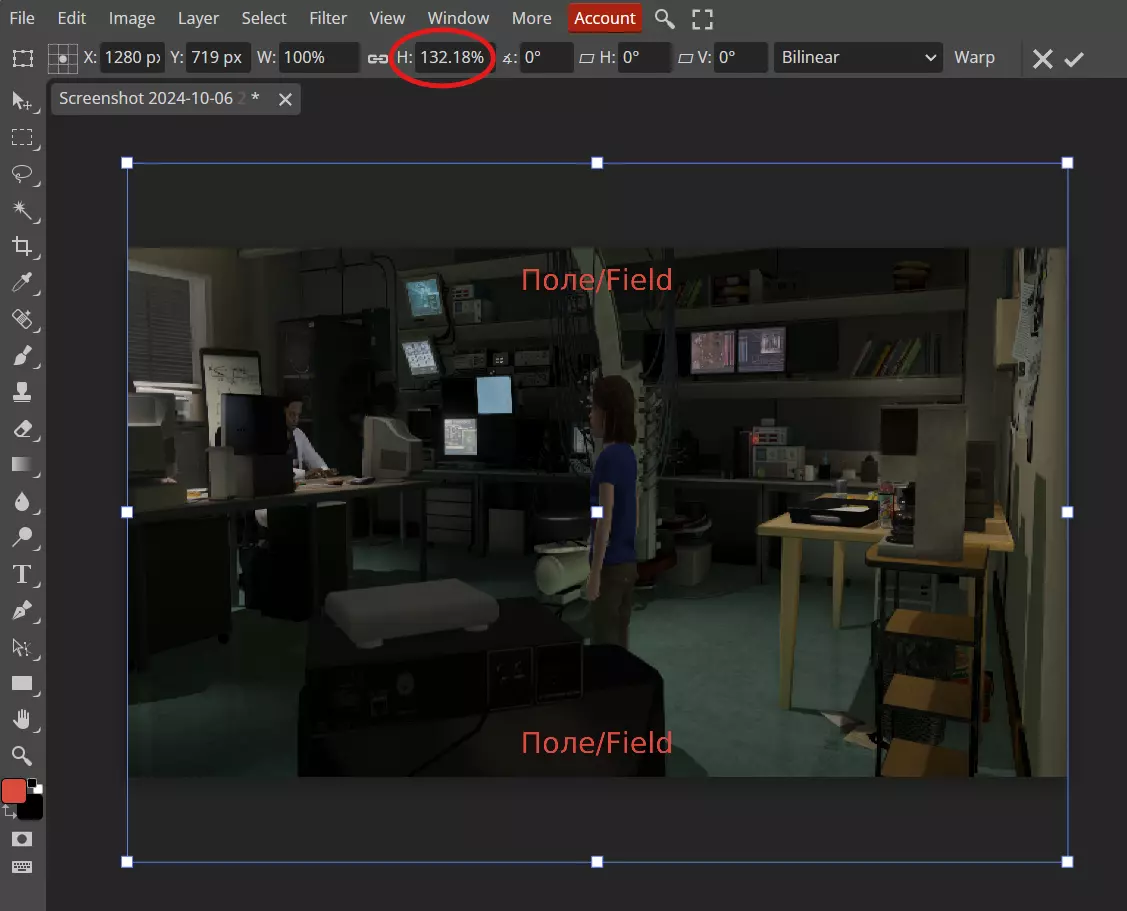Pick the Hand tool

21,719
